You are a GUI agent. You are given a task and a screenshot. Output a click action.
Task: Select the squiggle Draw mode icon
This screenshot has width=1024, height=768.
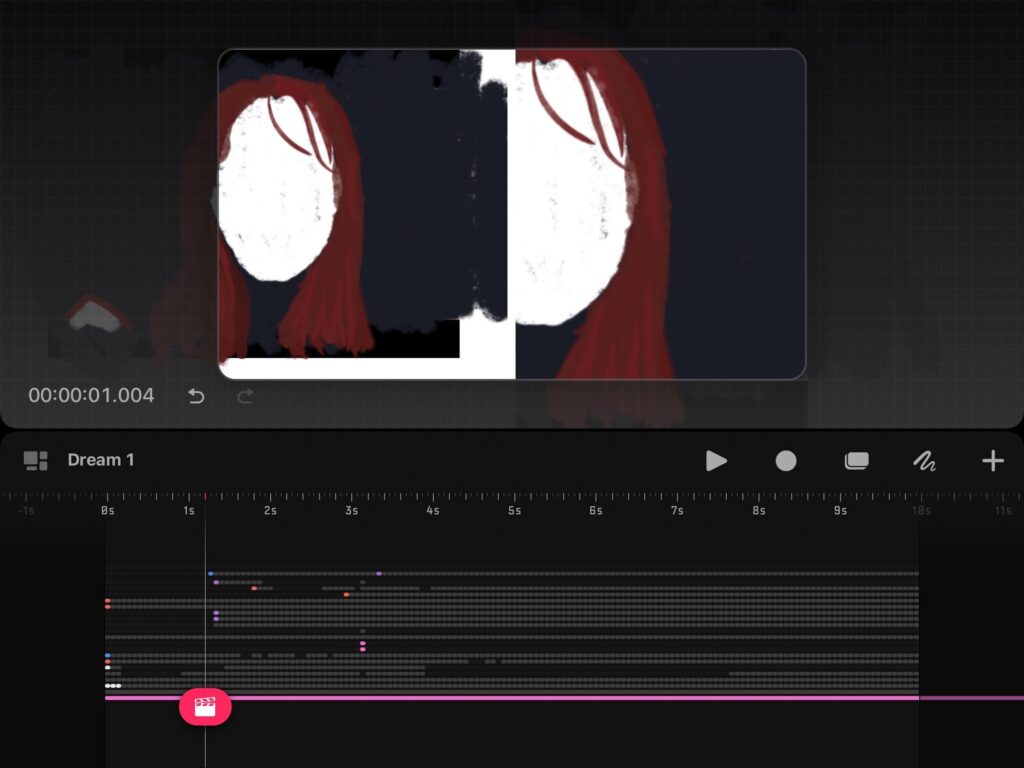click(x=924, y=461)
